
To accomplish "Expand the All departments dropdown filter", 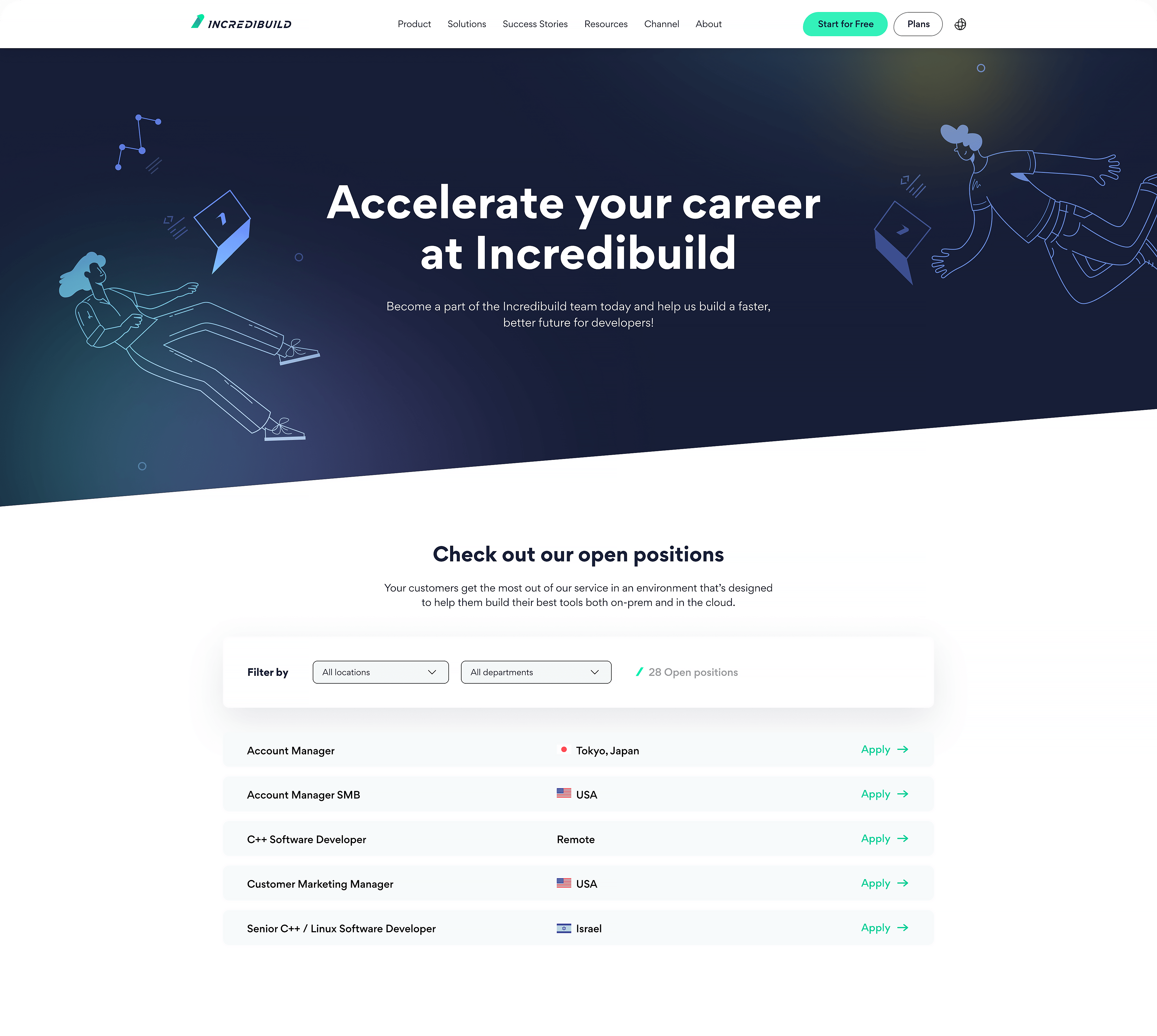I will tap(535, 671).
